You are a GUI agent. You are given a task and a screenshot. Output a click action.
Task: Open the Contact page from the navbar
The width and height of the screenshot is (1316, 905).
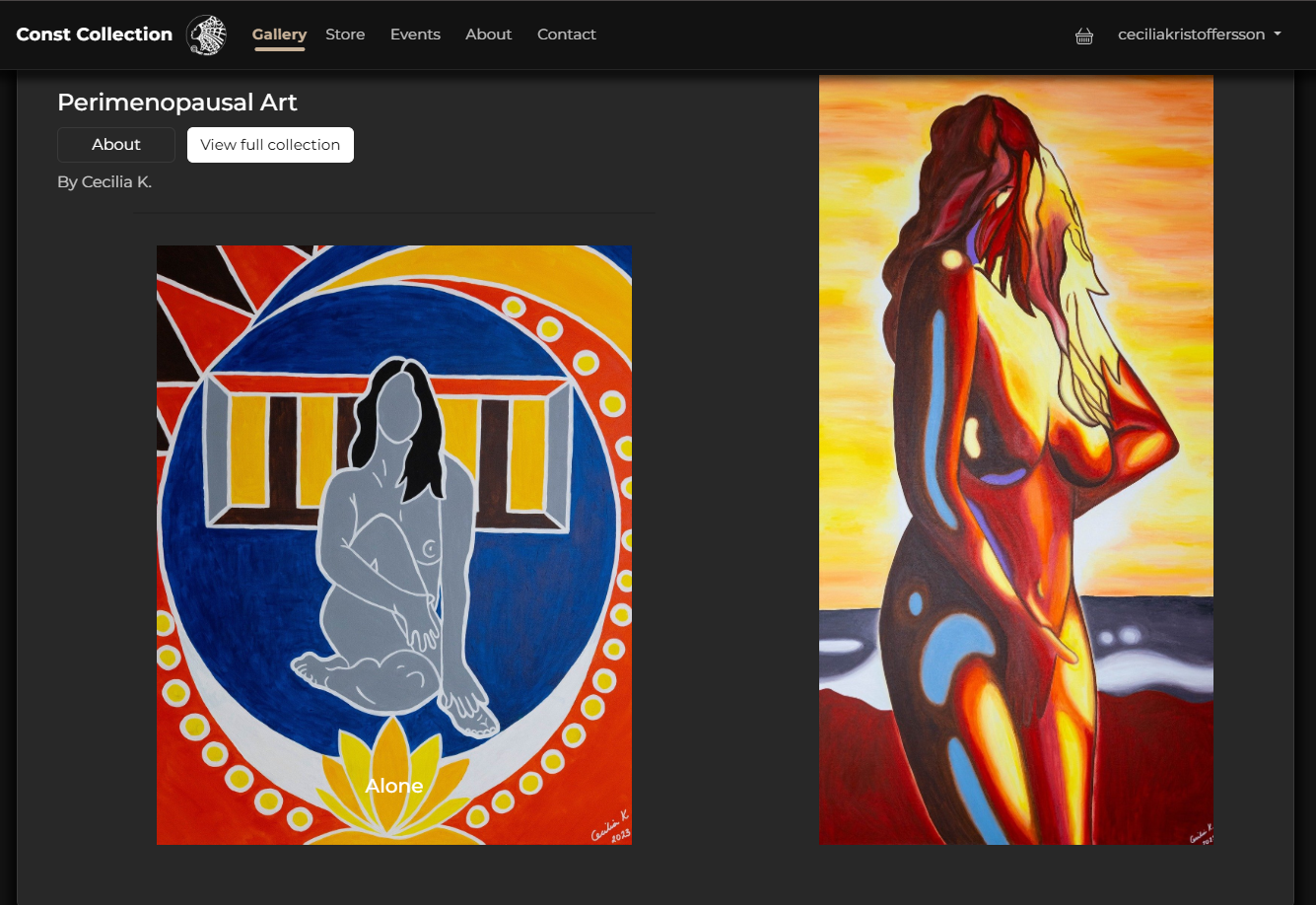[567, 34]
